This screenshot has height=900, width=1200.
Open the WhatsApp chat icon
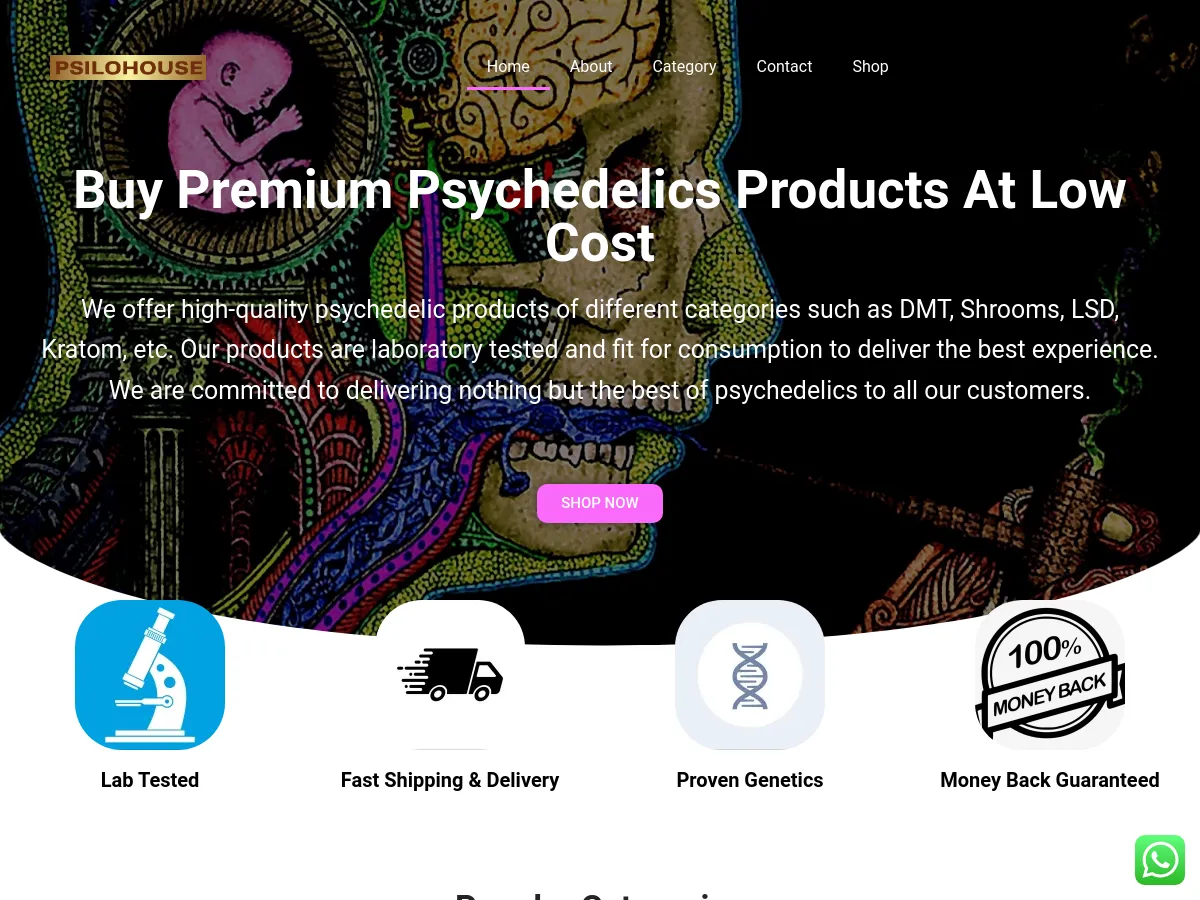[x=1160, y=860]
